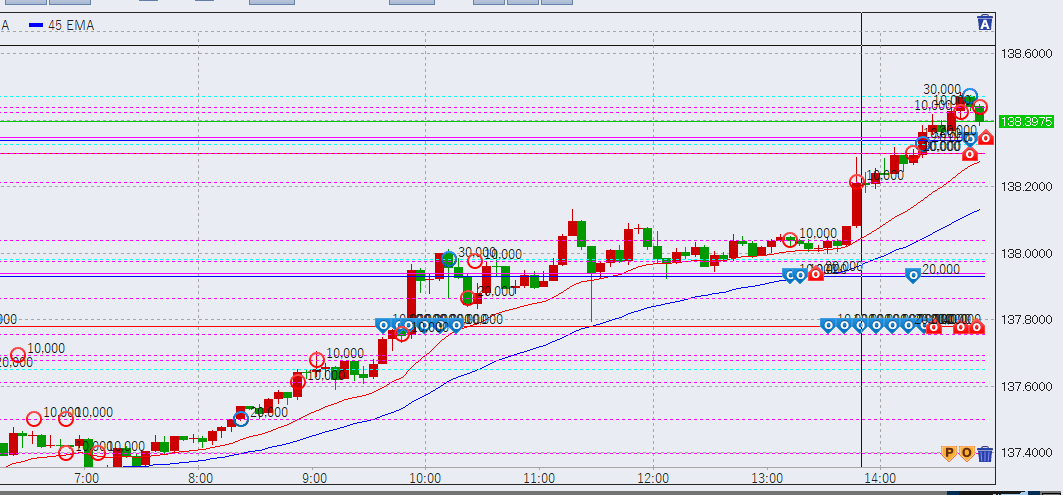Click the red circle marker at far left labeled 10,000

[17, 355]
